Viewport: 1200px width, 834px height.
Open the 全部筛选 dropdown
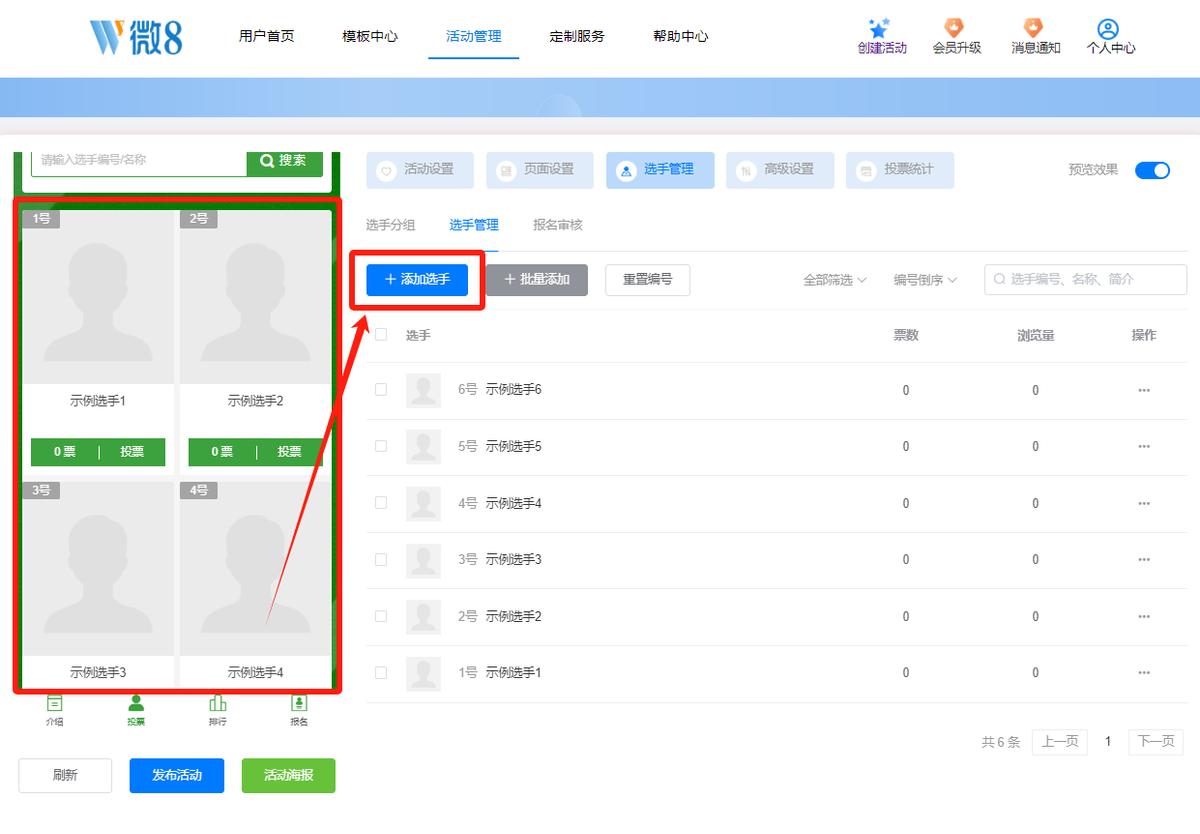(x=835, y=280)
